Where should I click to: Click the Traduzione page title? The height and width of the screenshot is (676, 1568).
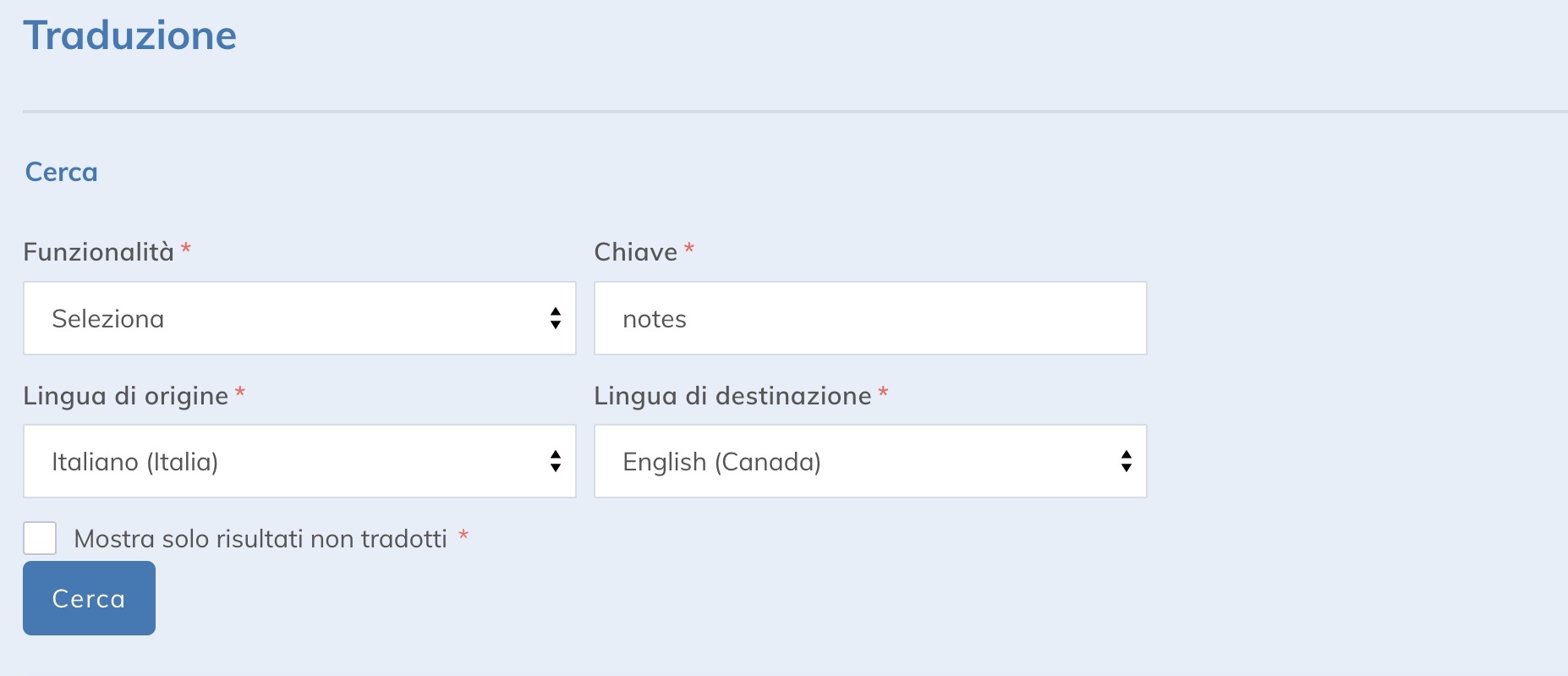coord(130,35)
